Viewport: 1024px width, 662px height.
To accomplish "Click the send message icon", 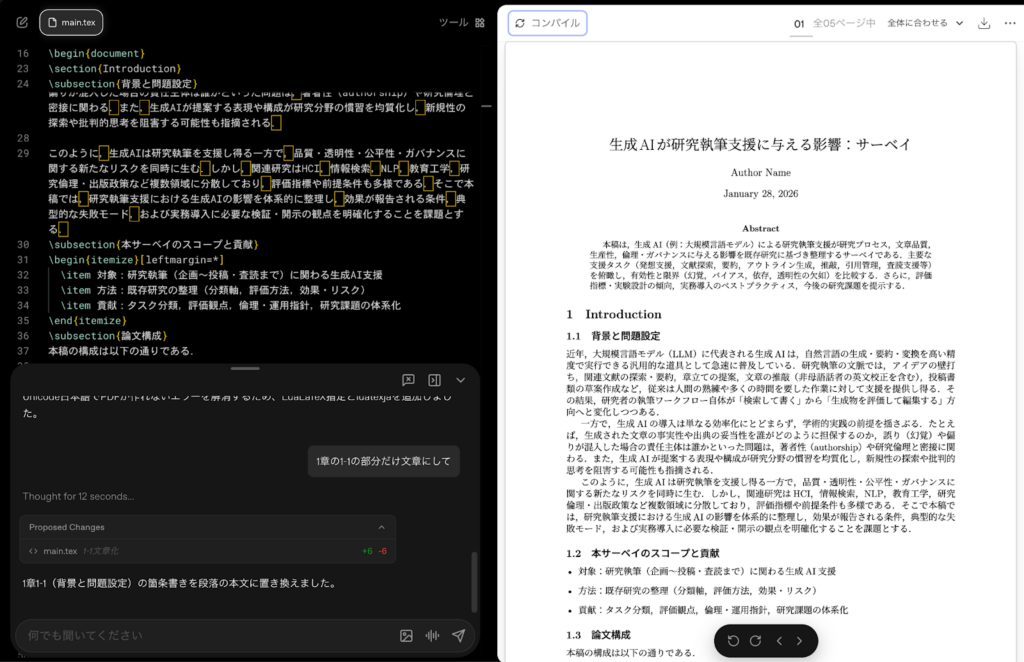I will [x=459, y=635].
